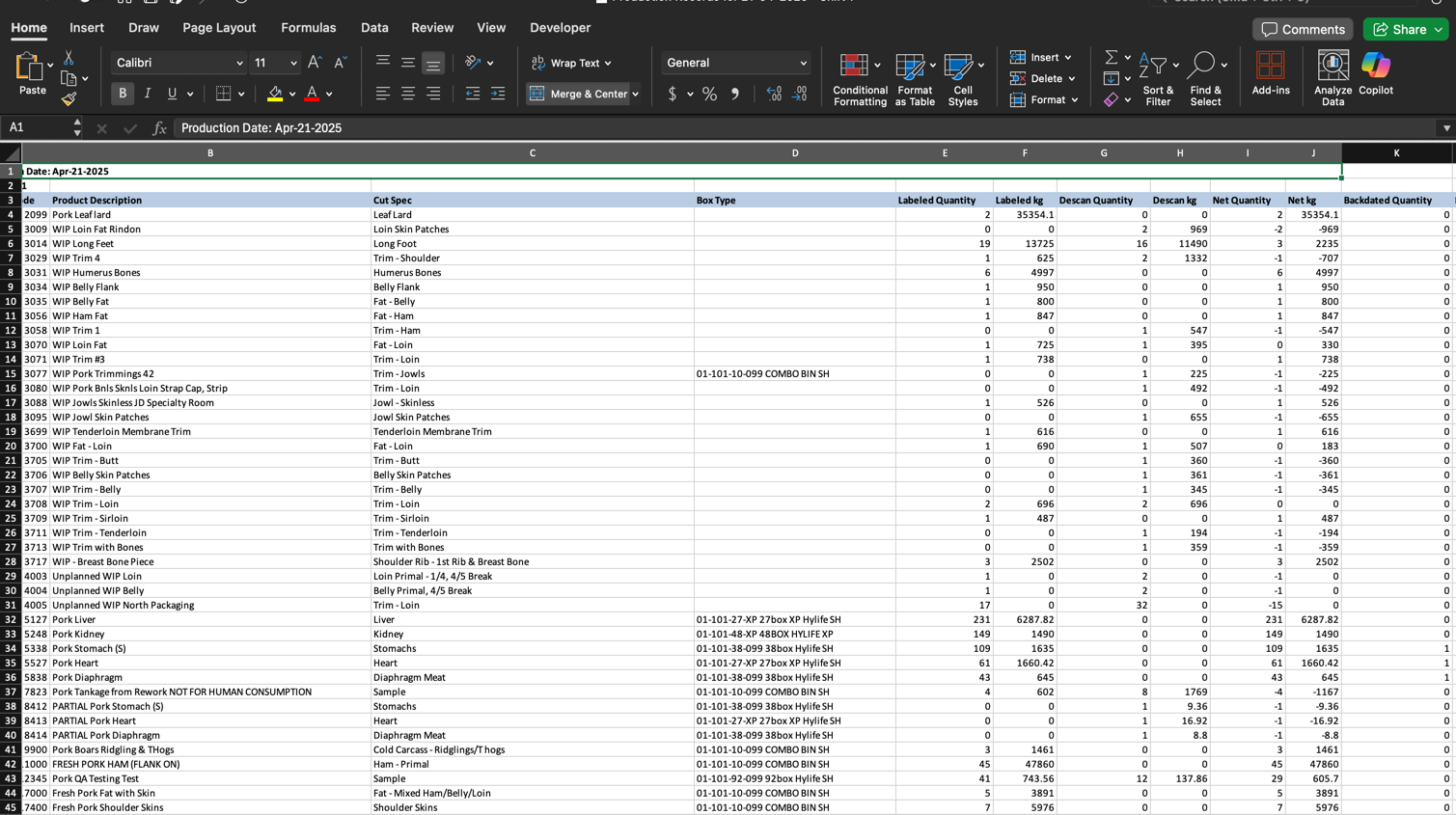The width and height of the screenshot is (1456, 815).
Task: Expand the Merge & Center dropdown arrow
Action: tap(636, 94)
